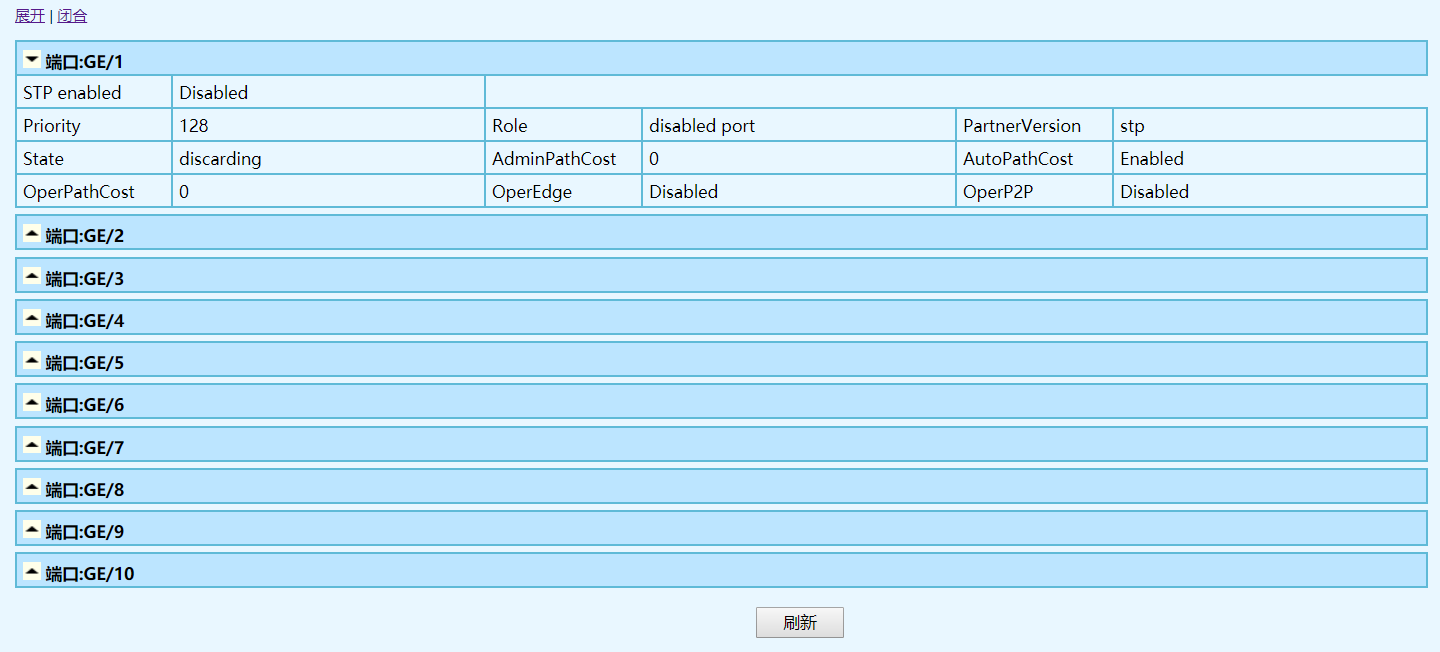This screenshot has height=652, width=1440.
Task: Expand the 端口:GE/8 arrow icon
Action: coord(32,487)
